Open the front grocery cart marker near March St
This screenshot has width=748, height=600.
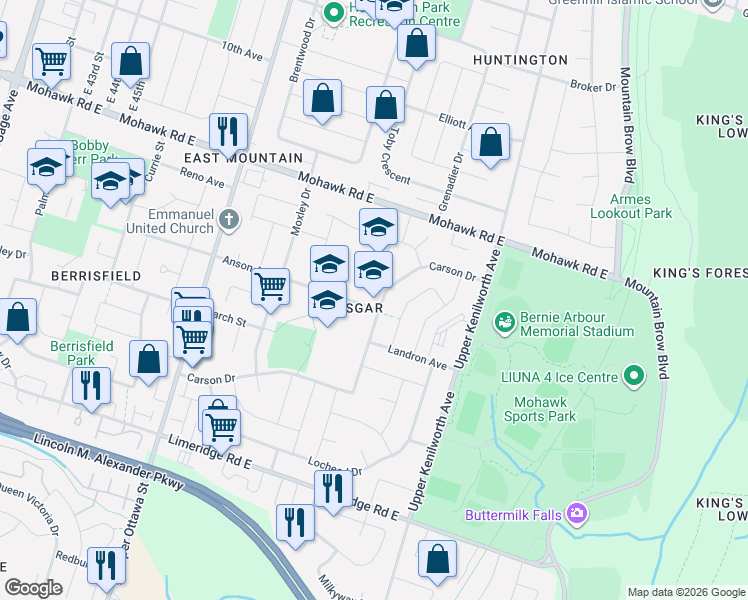192,342
